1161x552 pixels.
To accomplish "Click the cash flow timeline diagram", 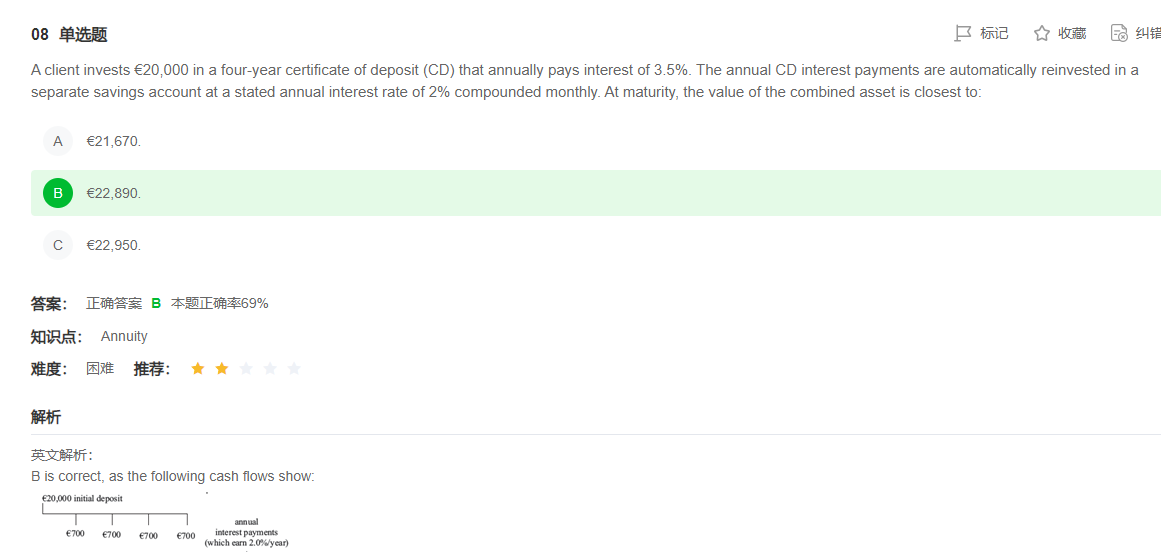I will 165,521.
